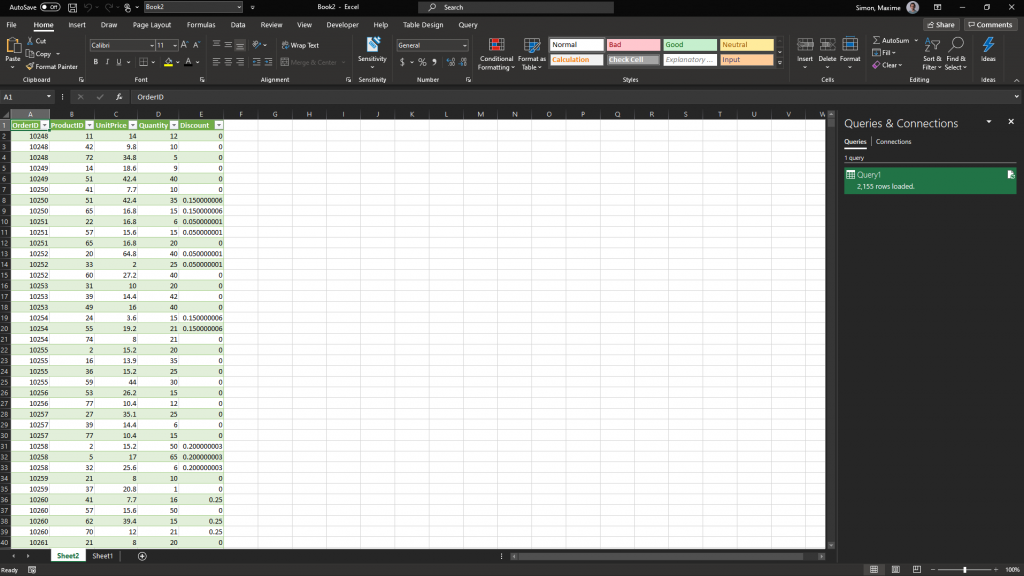Switch to the Sheet1 worksheet tab
This screenshot has width=1024, height=576.
click(103, 556)
